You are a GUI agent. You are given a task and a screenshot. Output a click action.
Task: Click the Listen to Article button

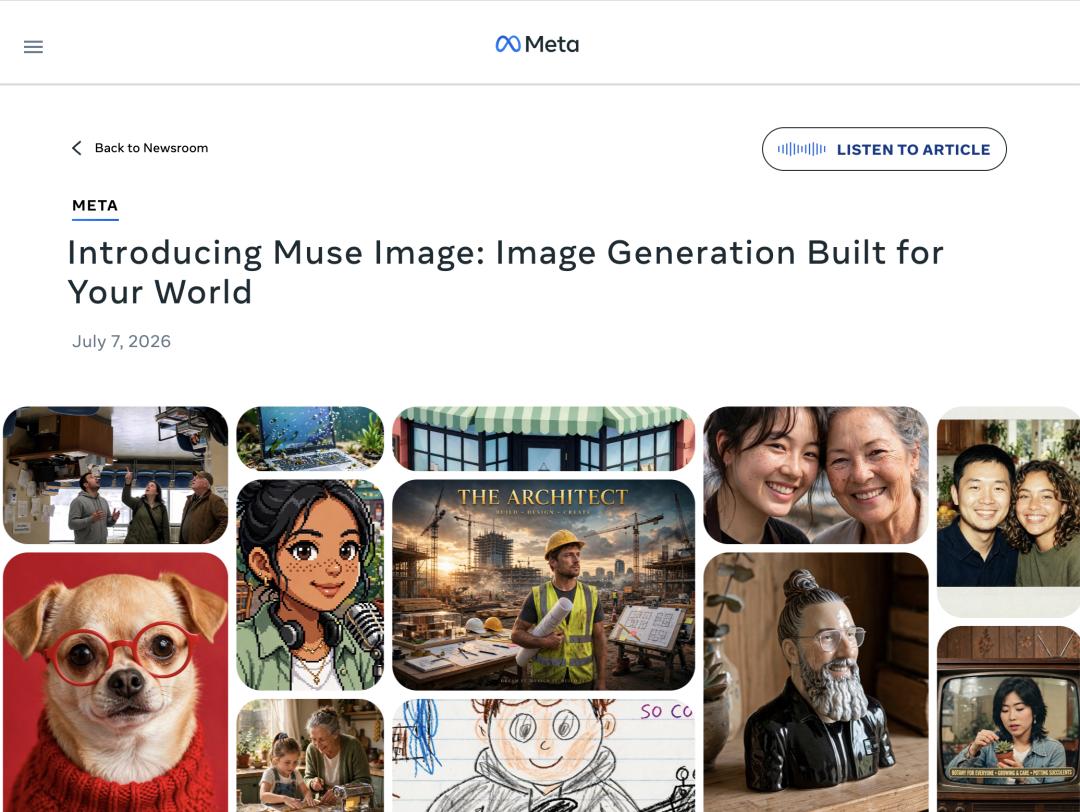point(884,149)
